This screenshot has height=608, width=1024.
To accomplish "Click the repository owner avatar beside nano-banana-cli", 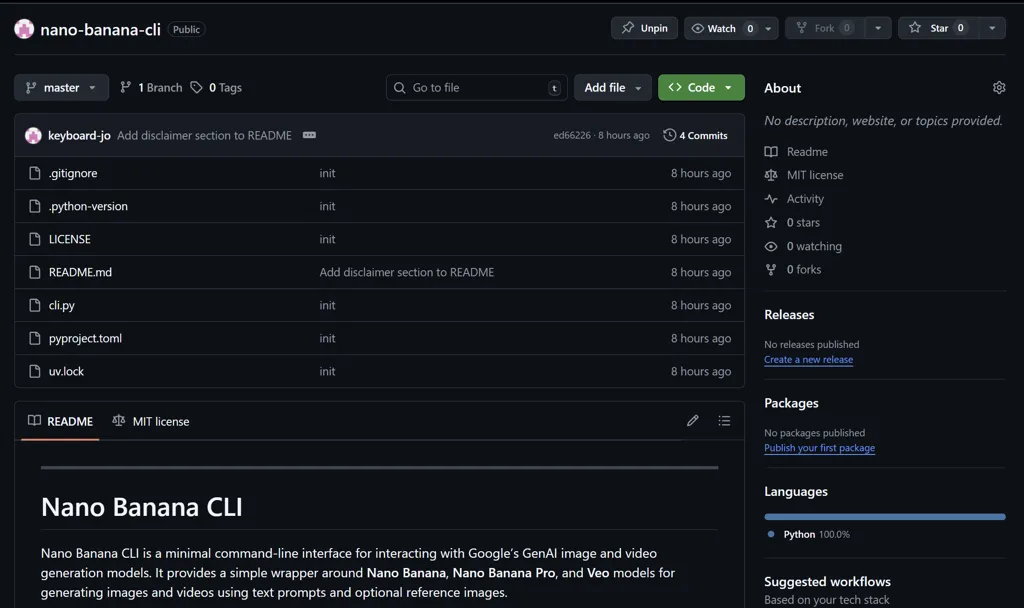I will (x=24, y=29).
